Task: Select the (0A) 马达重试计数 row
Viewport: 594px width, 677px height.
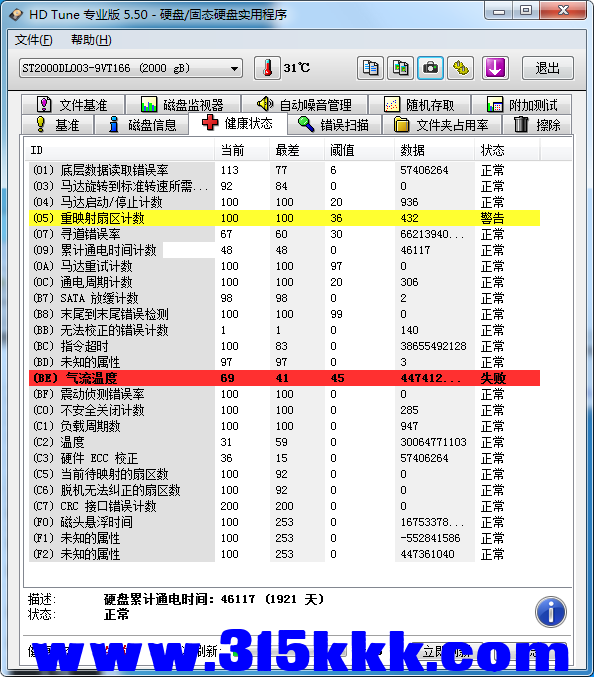Action: point(284,266)
